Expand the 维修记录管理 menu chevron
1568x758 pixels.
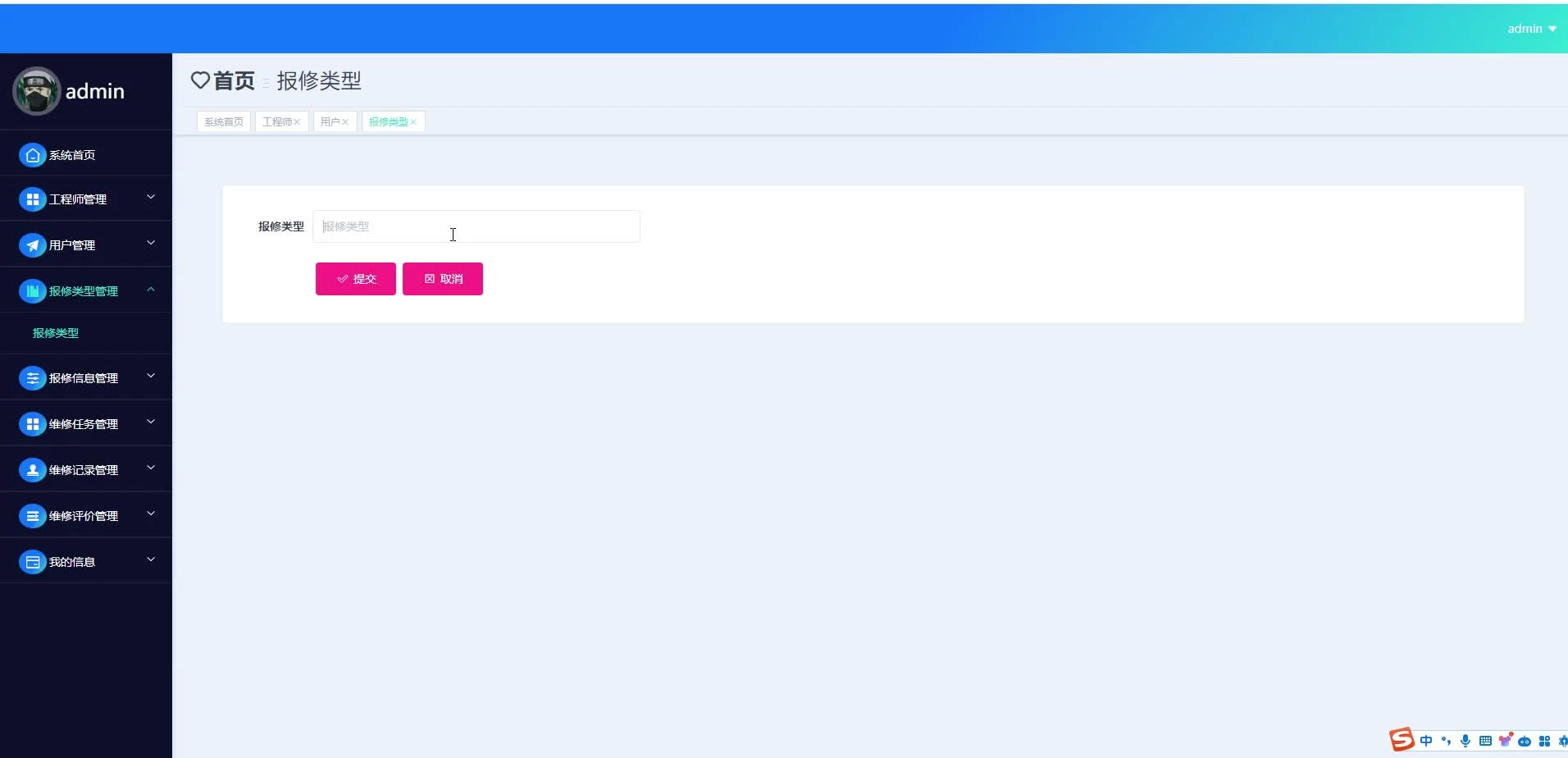(151, 468)
